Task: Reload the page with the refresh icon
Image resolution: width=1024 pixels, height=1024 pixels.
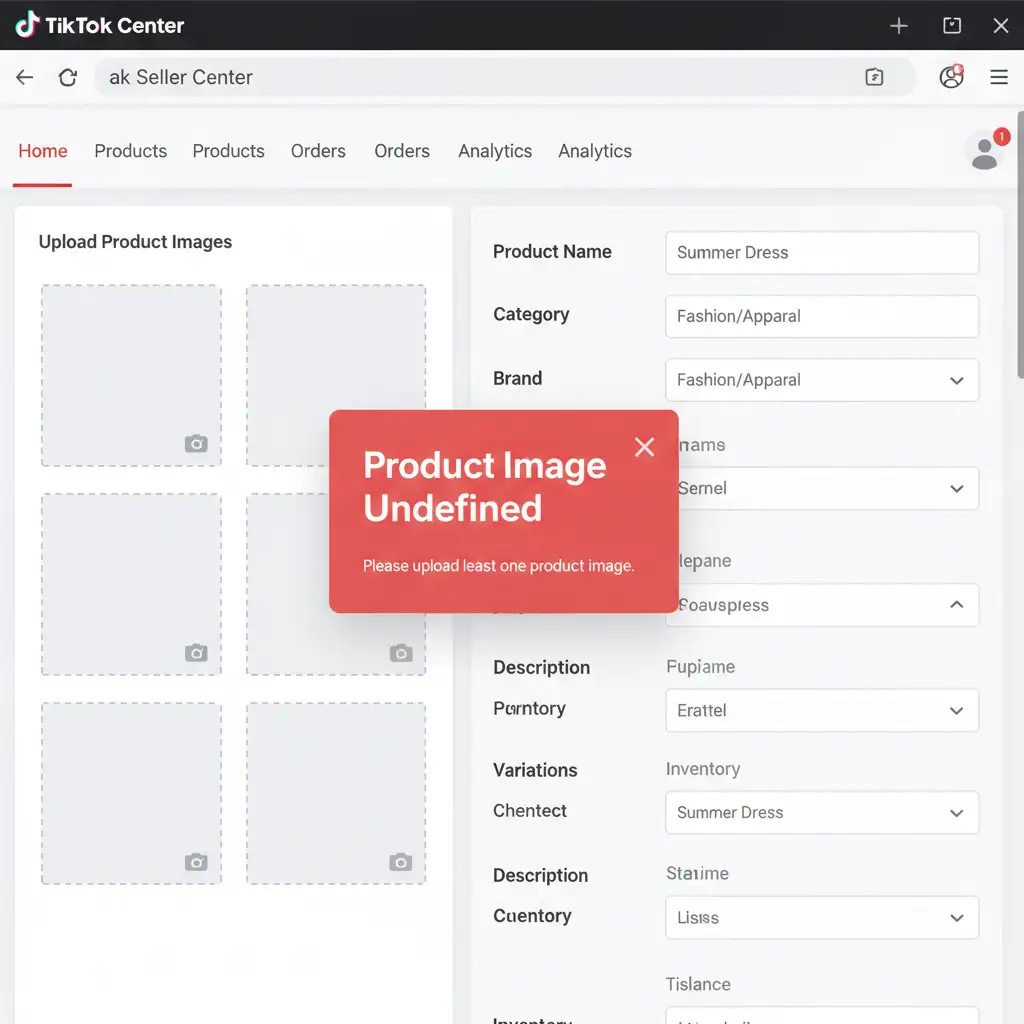Action: coord(68,77)
